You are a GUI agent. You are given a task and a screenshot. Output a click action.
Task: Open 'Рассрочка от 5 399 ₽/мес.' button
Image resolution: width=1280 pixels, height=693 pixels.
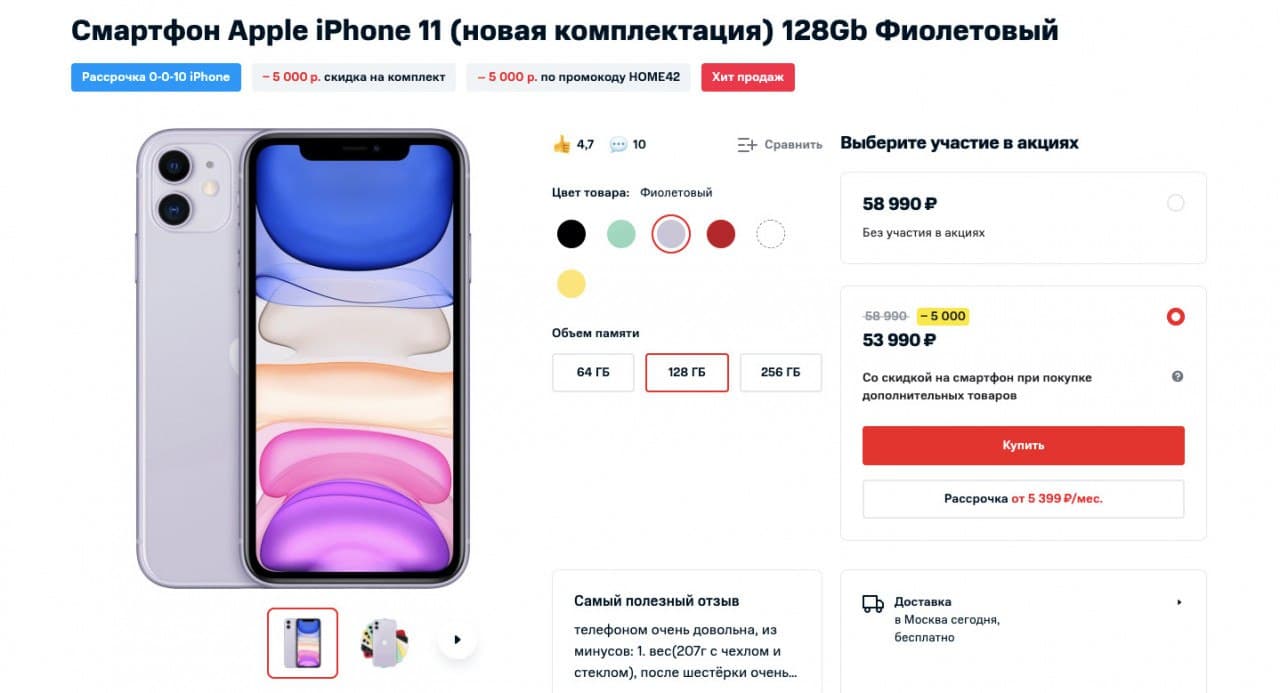[1023, 499]
